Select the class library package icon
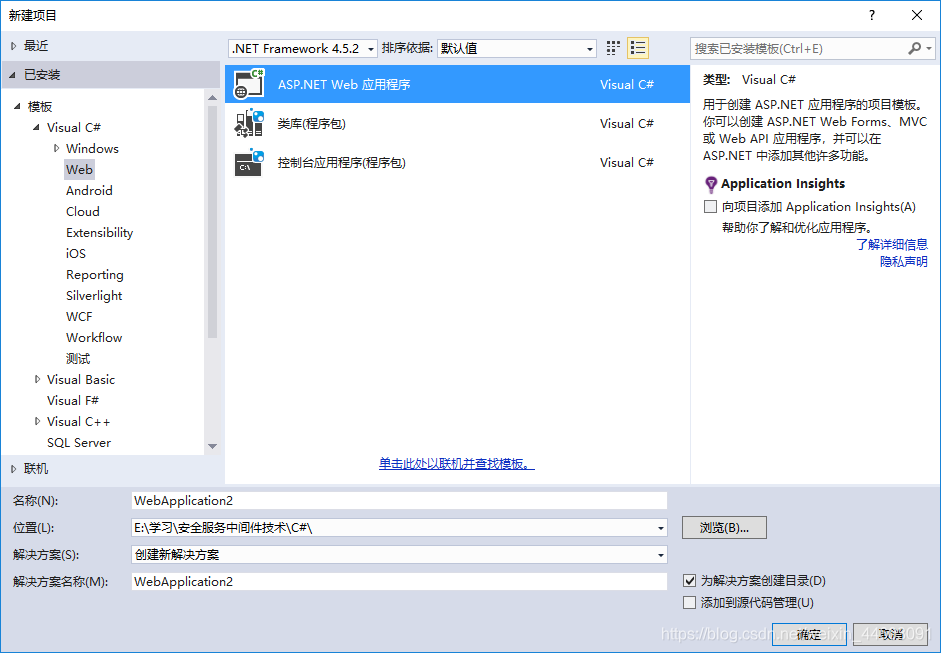941x653 pixels. click(x=249, y=123)
